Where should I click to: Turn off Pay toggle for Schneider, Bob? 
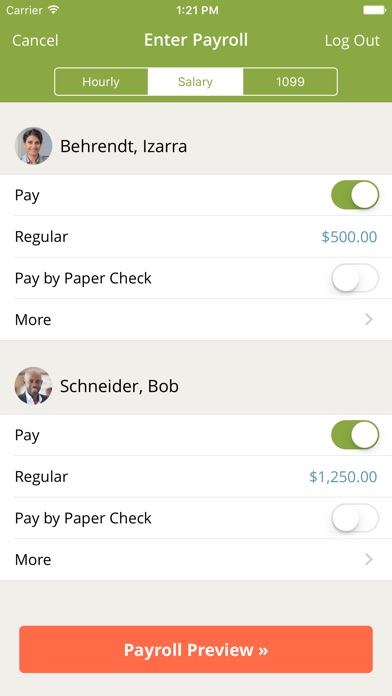355,435
